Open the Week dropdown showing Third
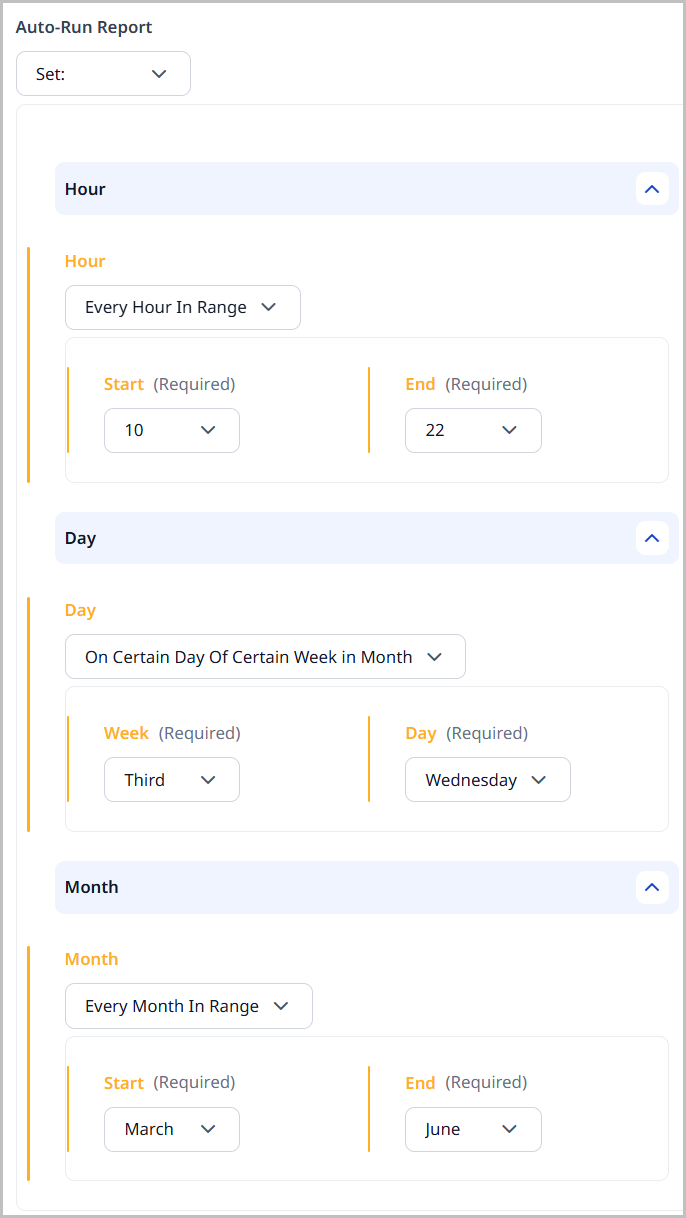The width and height of the screenshot is (686, 1218). coord(171,779)
